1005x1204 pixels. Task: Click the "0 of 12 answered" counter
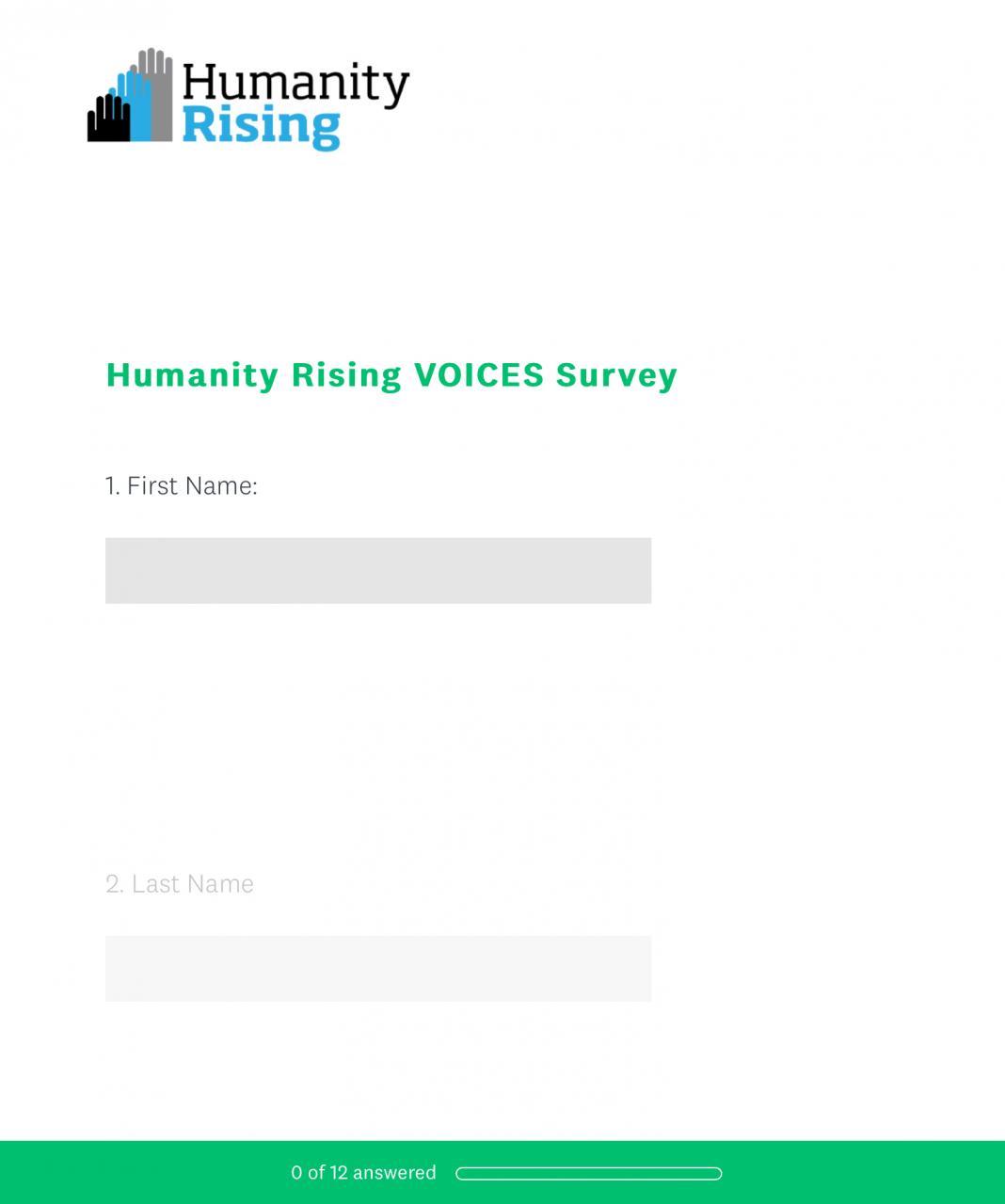click(x=363, y=1173)
